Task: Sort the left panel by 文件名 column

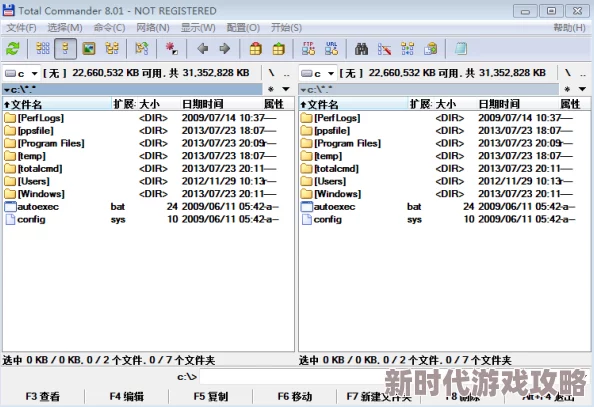Action: point(57,104)
